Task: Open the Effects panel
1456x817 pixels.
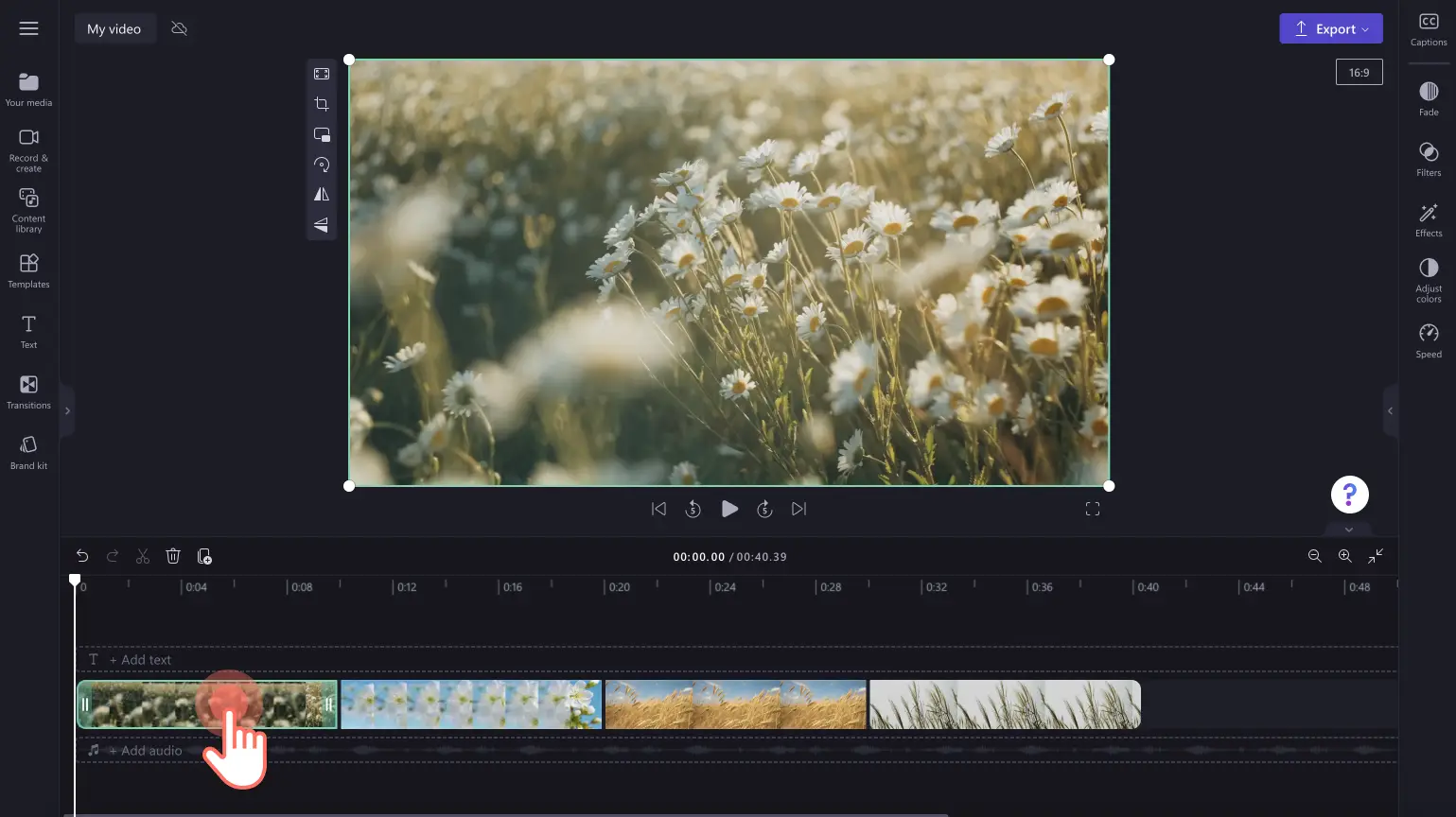Action: point(1429,219)
